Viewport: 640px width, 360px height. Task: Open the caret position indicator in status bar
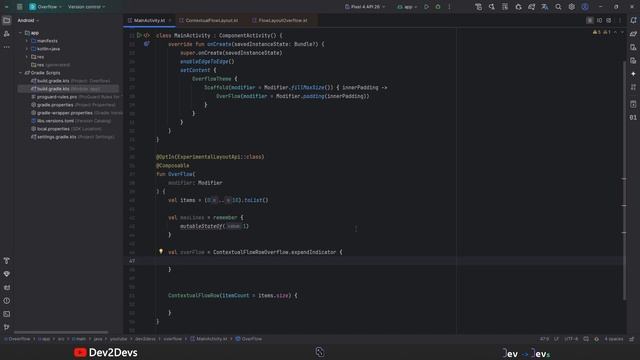pyautogui.click(x=544, y=339)
